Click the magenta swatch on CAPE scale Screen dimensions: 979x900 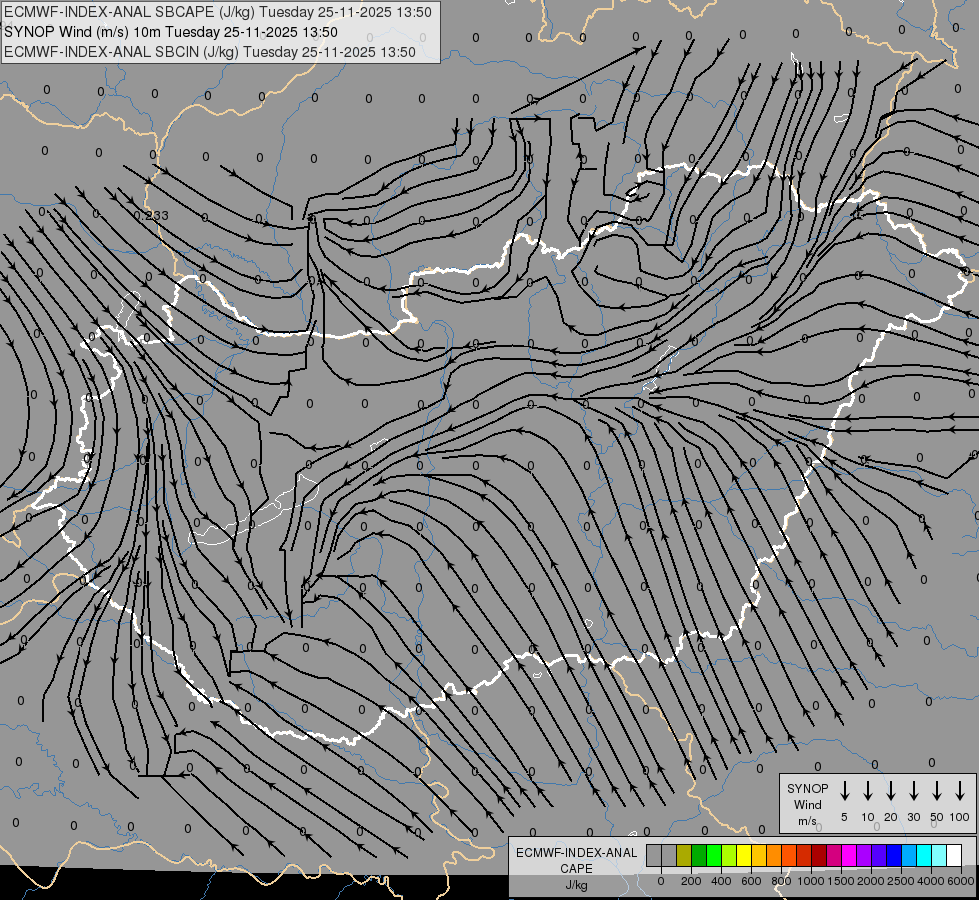point(849,856)
